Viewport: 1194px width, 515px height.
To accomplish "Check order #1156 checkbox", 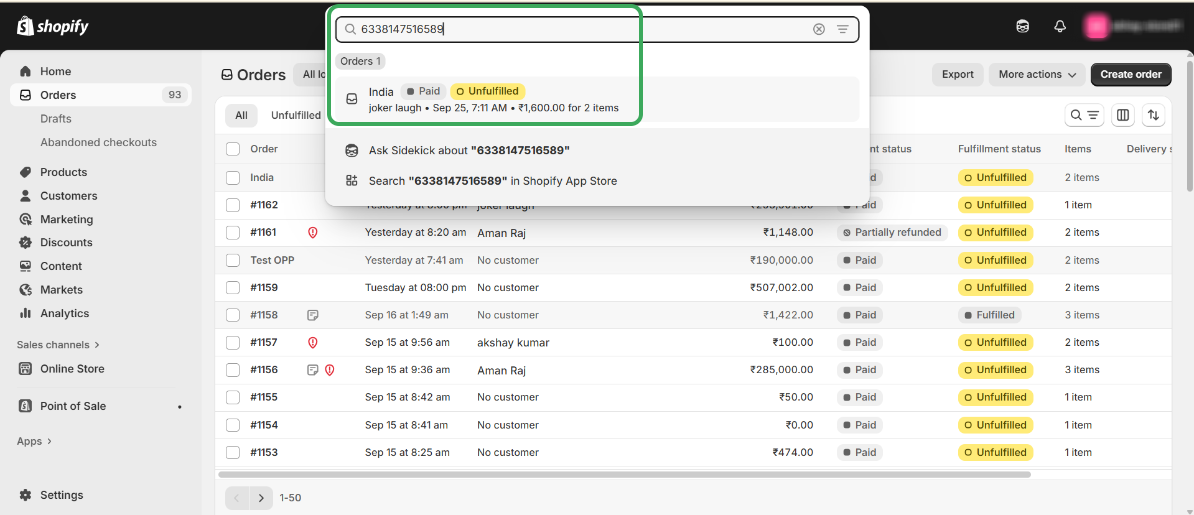I will (233, 369).
